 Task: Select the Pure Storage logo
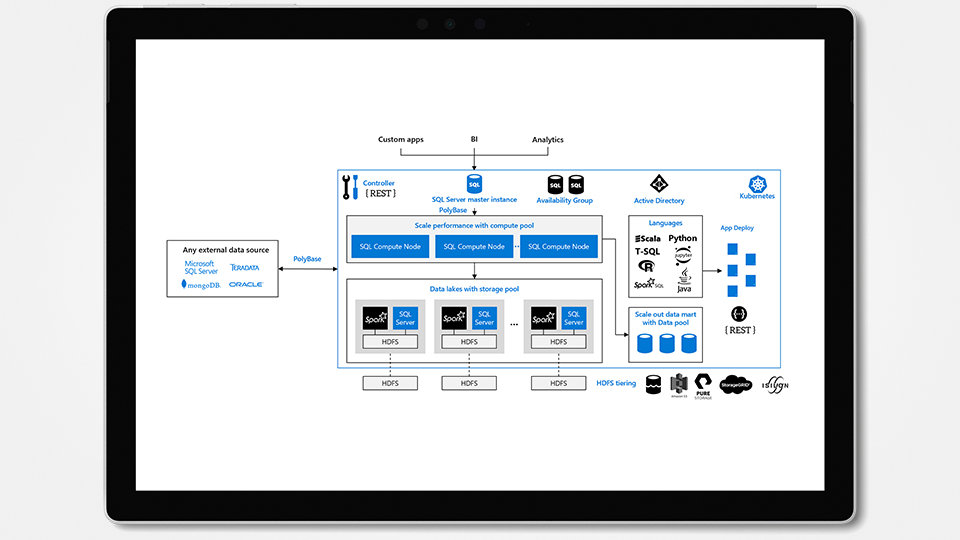703,384
